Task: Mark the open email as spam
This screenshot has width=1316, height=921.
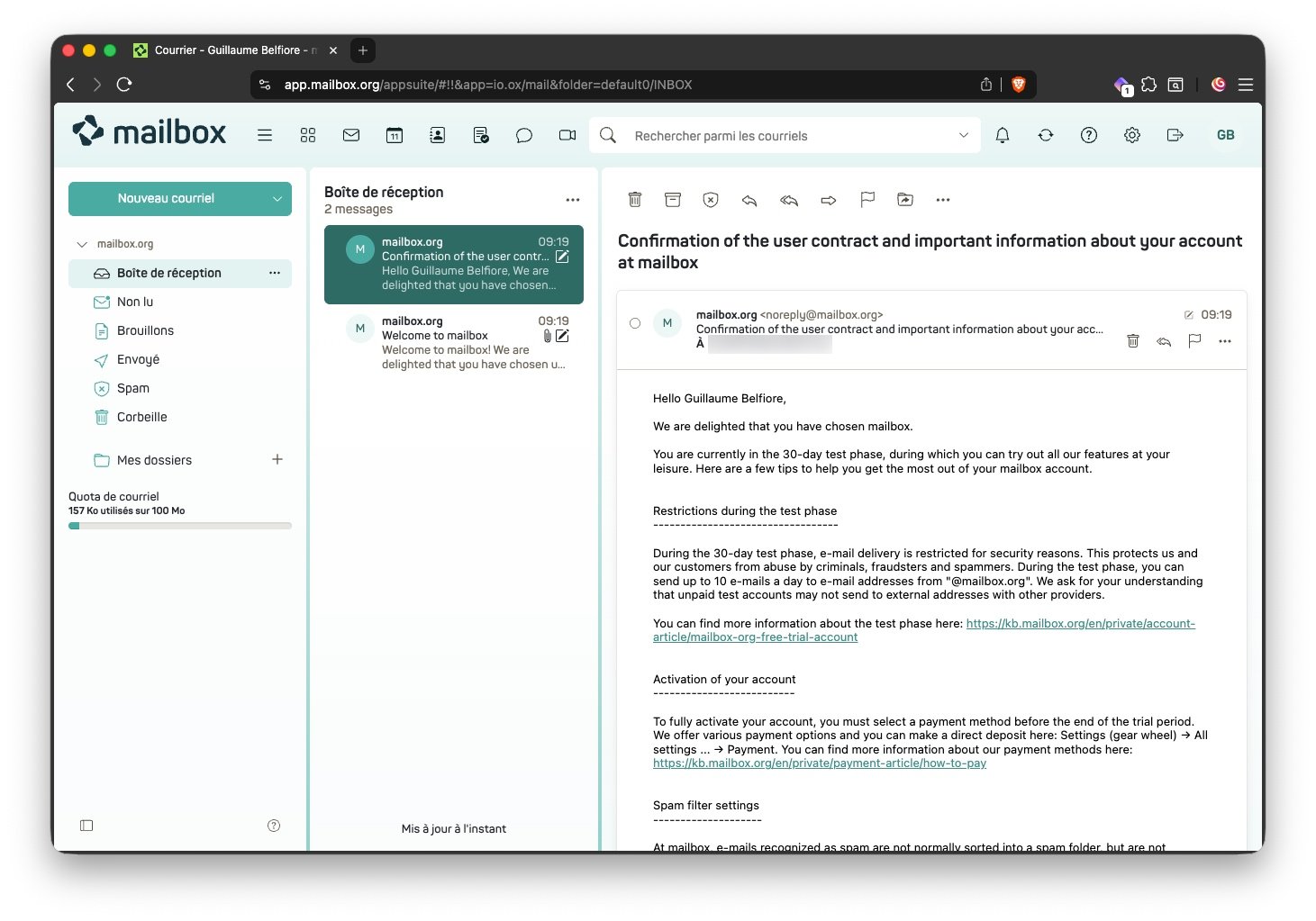Action: tap(711, 200)
